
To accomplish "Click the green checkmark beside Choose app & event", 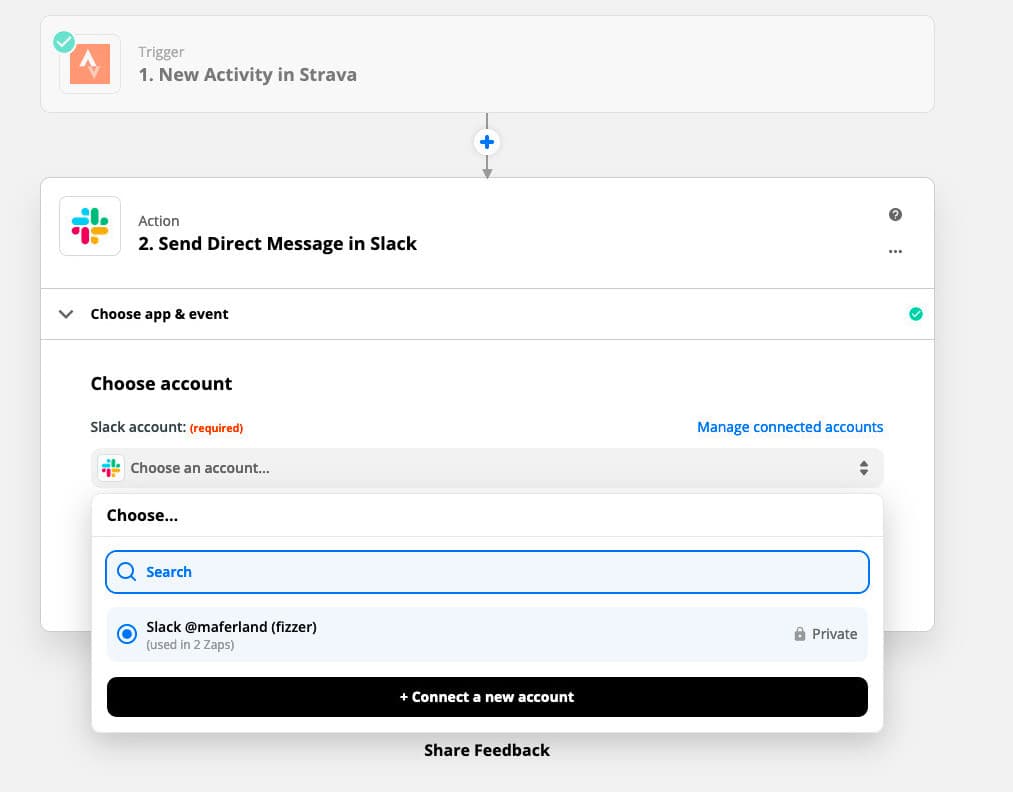I will (x=916, y=313).
